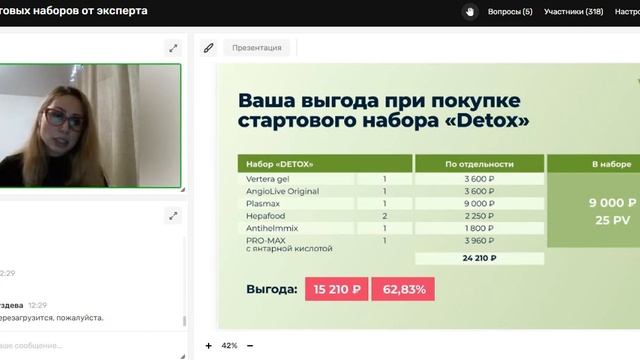The height and width of the screenshot is (360, 640).
Task: Click the chat scrollbar handle
Action: click(184, 321)
